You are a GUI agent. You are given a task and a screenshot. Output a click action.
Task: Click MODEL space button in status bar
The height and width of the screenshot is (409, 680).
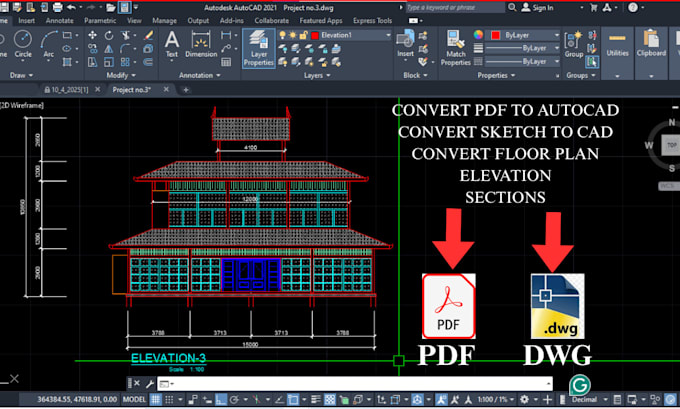click(x=134, y=399)
